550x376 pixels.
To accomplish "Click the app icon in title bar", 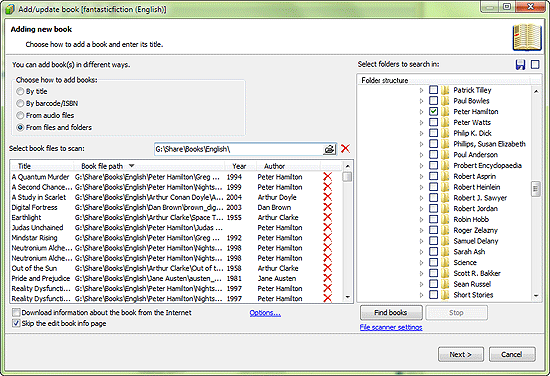I will 10,9.
